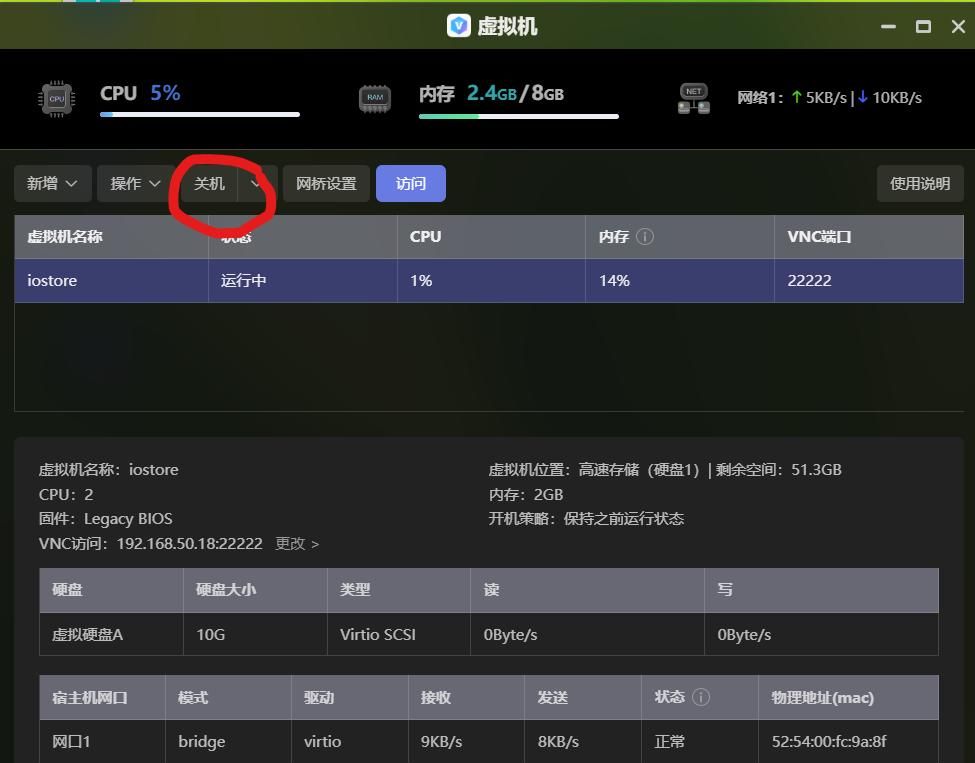Open the 网桥设置 bridge settings
The image size is (975, 763).
[326, 183]
